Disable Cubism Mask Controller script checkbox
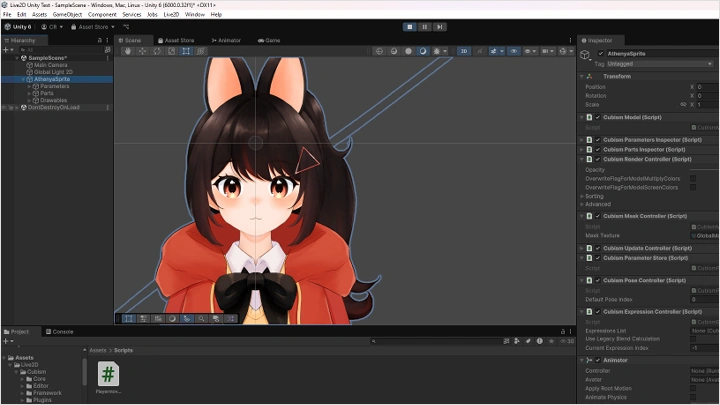The width and height of the screenshot is (720, 405). pos(598,216)
